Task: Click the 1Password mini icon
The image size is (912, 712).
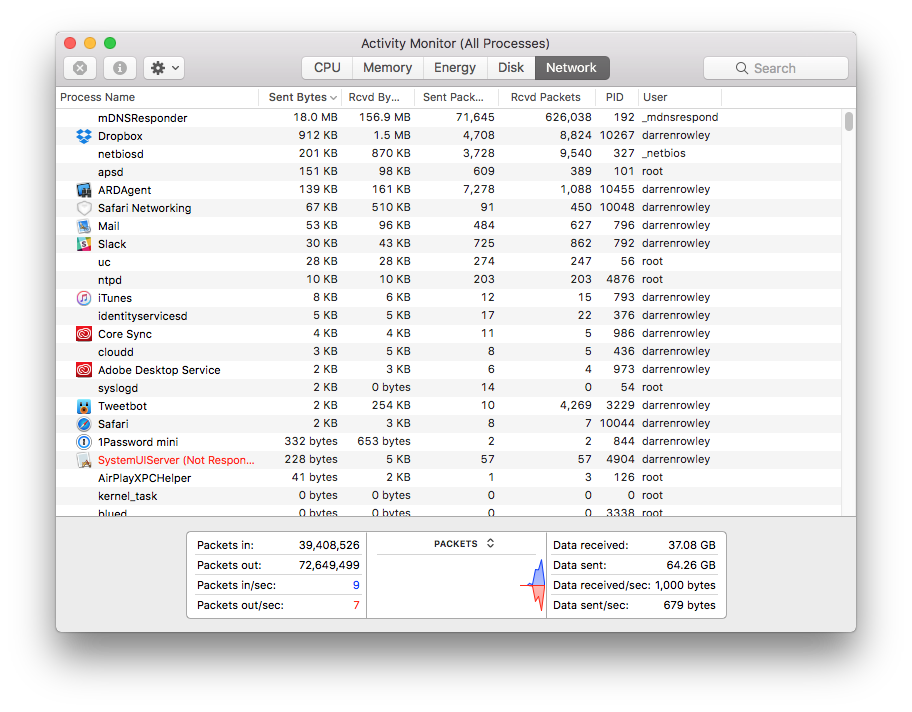Action: 84,442
